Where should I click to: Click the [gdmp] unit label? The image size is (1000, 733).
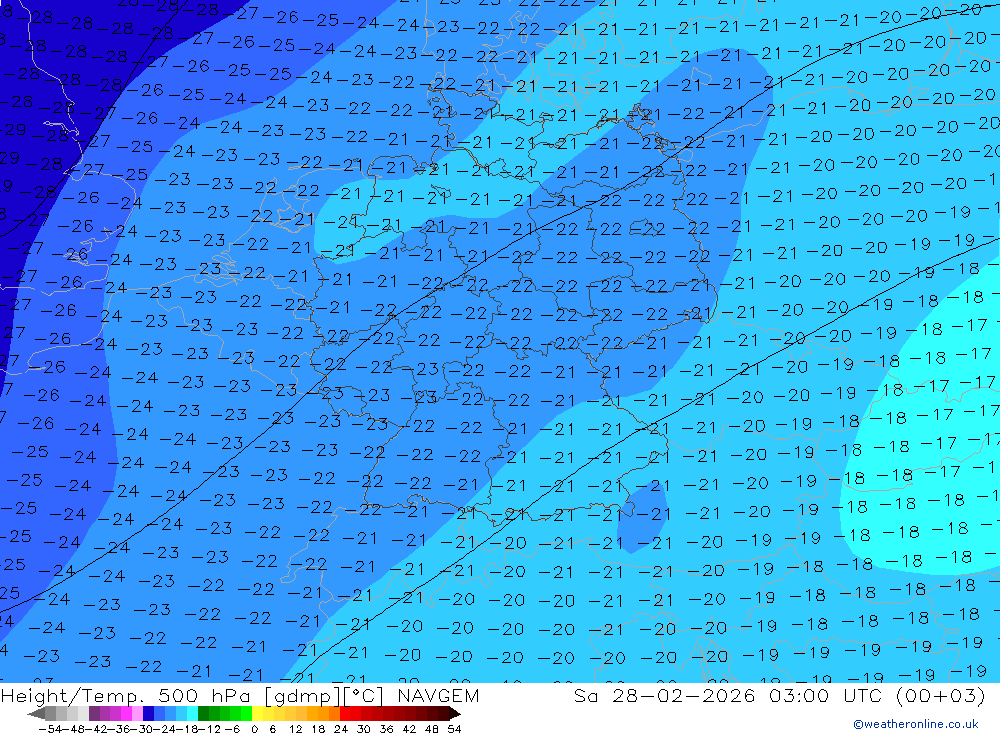point(303,696)
